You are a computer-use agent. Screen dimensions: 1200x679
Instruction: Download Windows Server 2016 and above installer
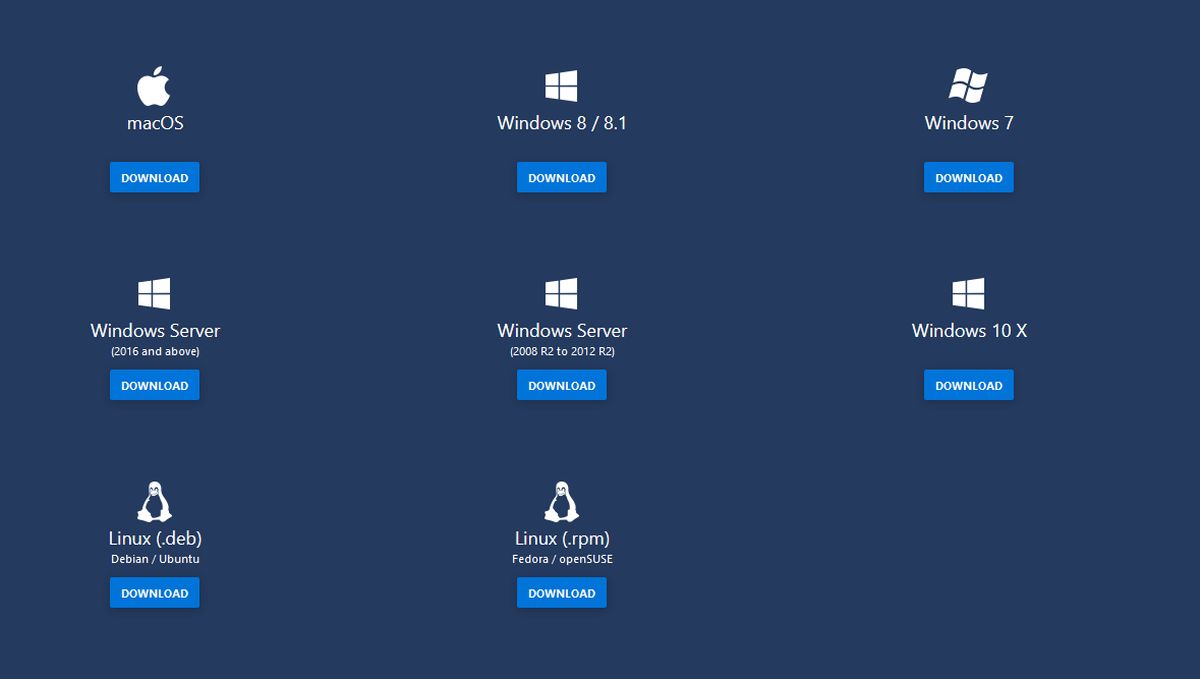pos(155,385)
